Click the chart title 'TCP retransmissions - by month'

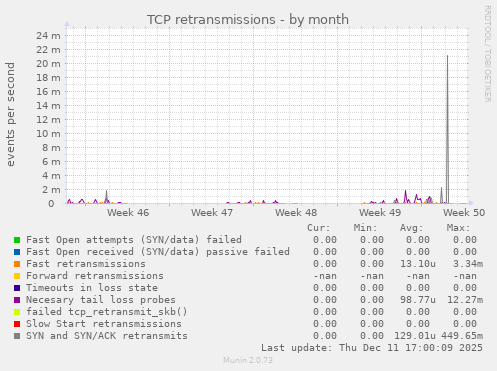point(248,20)
